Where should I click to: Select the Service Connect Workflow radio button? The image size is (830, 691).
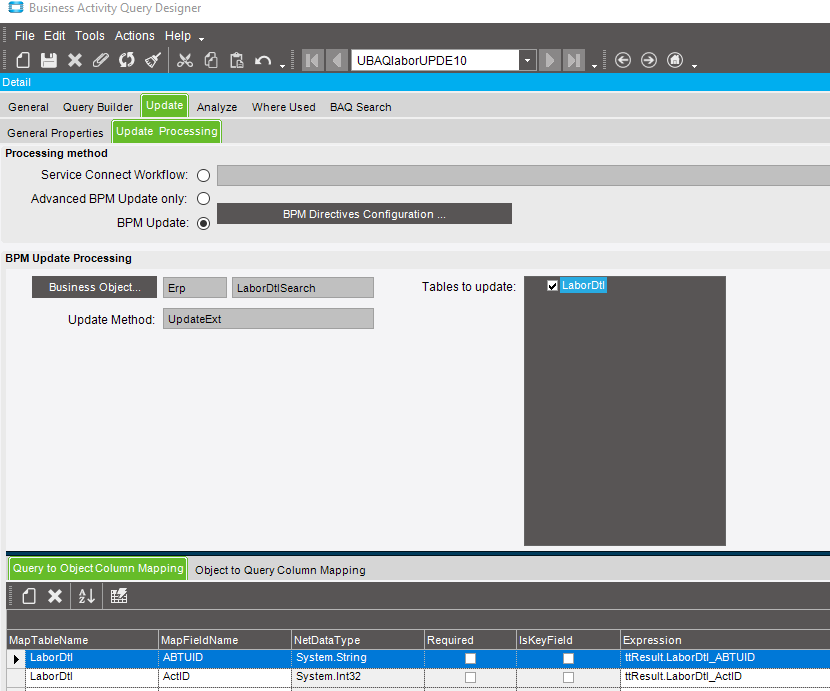[204, 176]
